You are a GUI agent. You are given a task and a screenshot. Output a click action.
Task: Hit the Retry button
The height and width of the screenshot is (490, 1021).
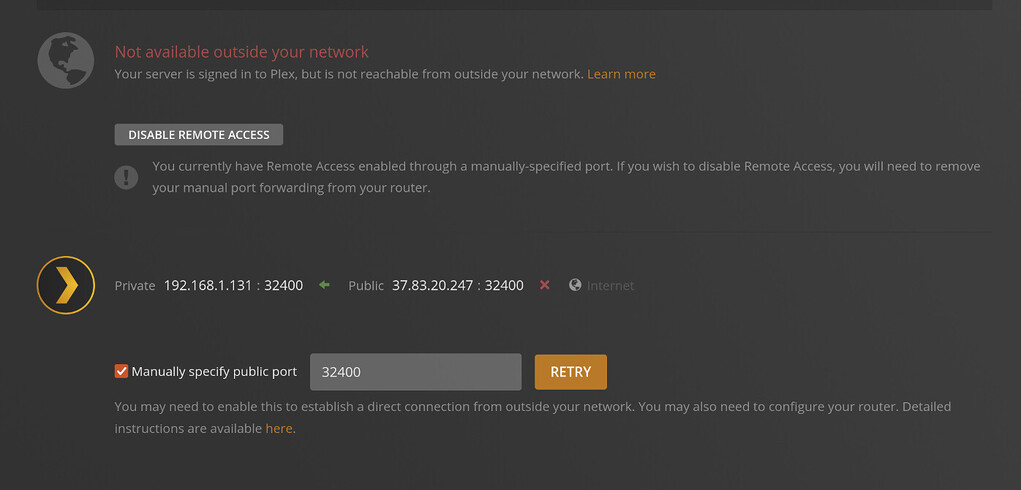click(x=570, y=371)
